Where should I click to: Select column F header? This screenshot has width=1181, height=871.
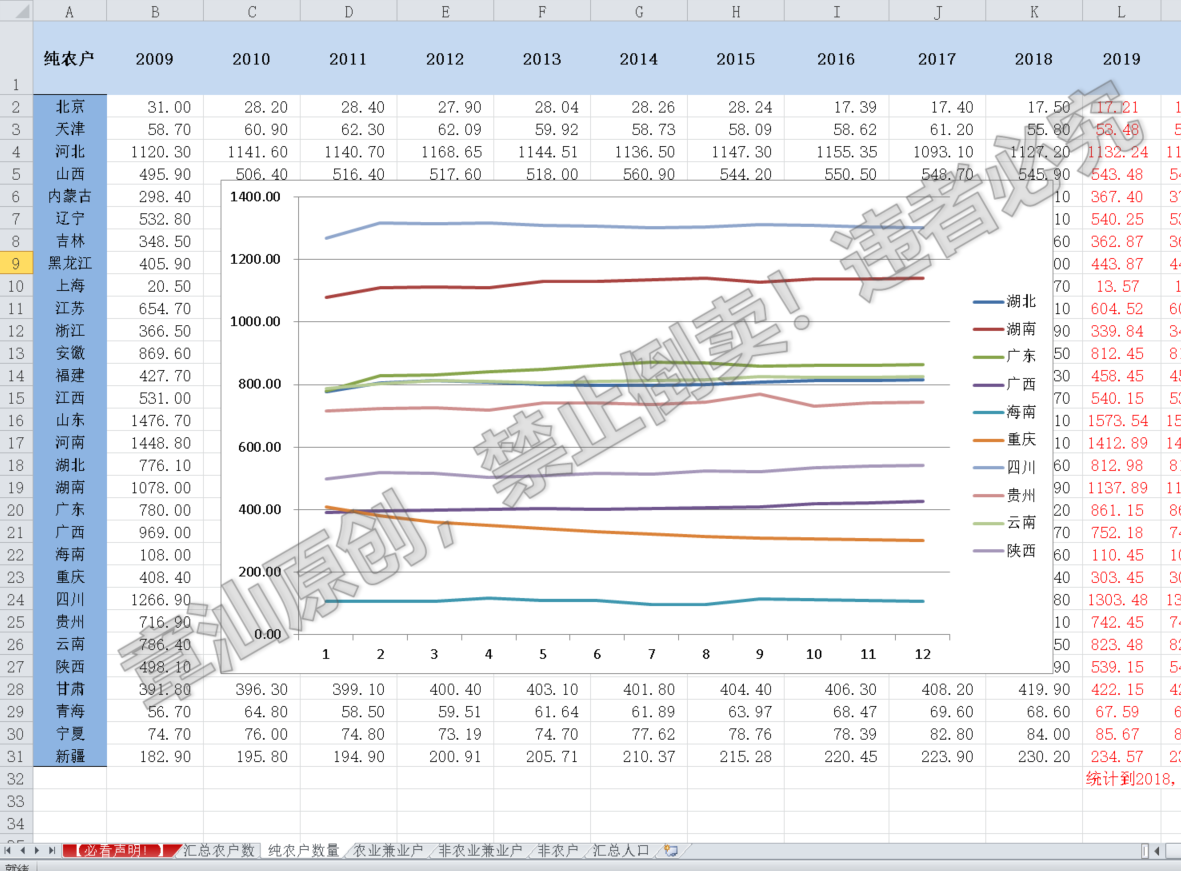tap(542, 11)
